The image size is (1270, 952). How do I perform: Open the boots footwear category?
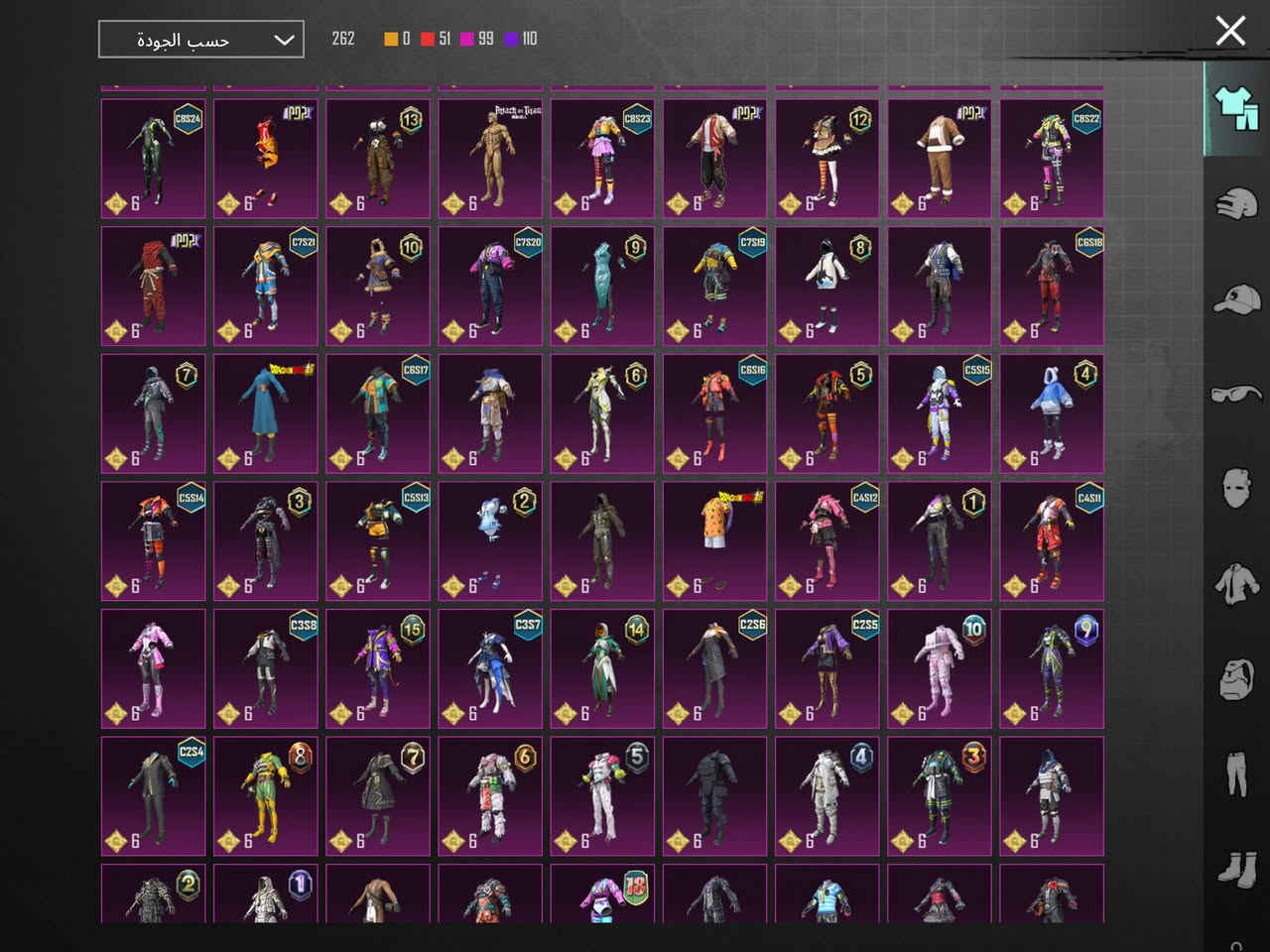pyautogui.click(x=1235, y=869)
